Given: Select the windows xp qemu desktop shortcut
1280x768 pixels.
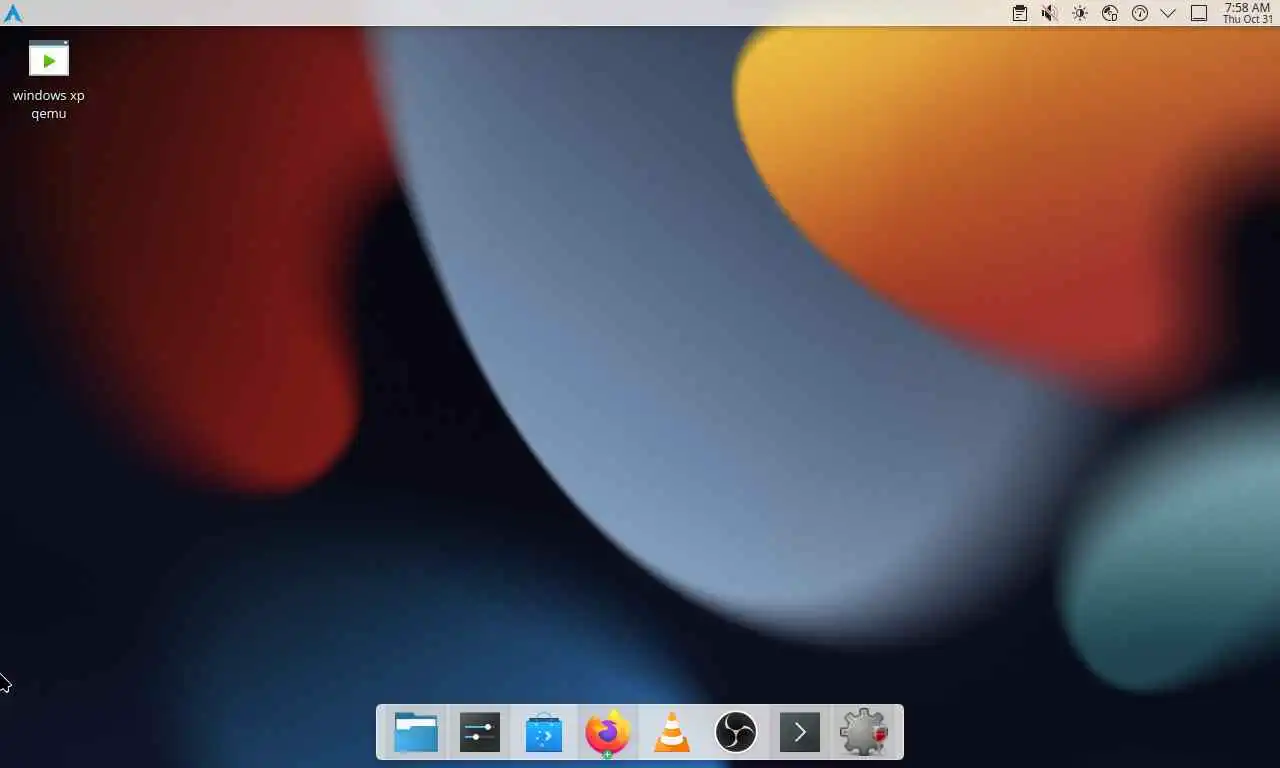Looking at the screenshot, I should coord(48,80).
